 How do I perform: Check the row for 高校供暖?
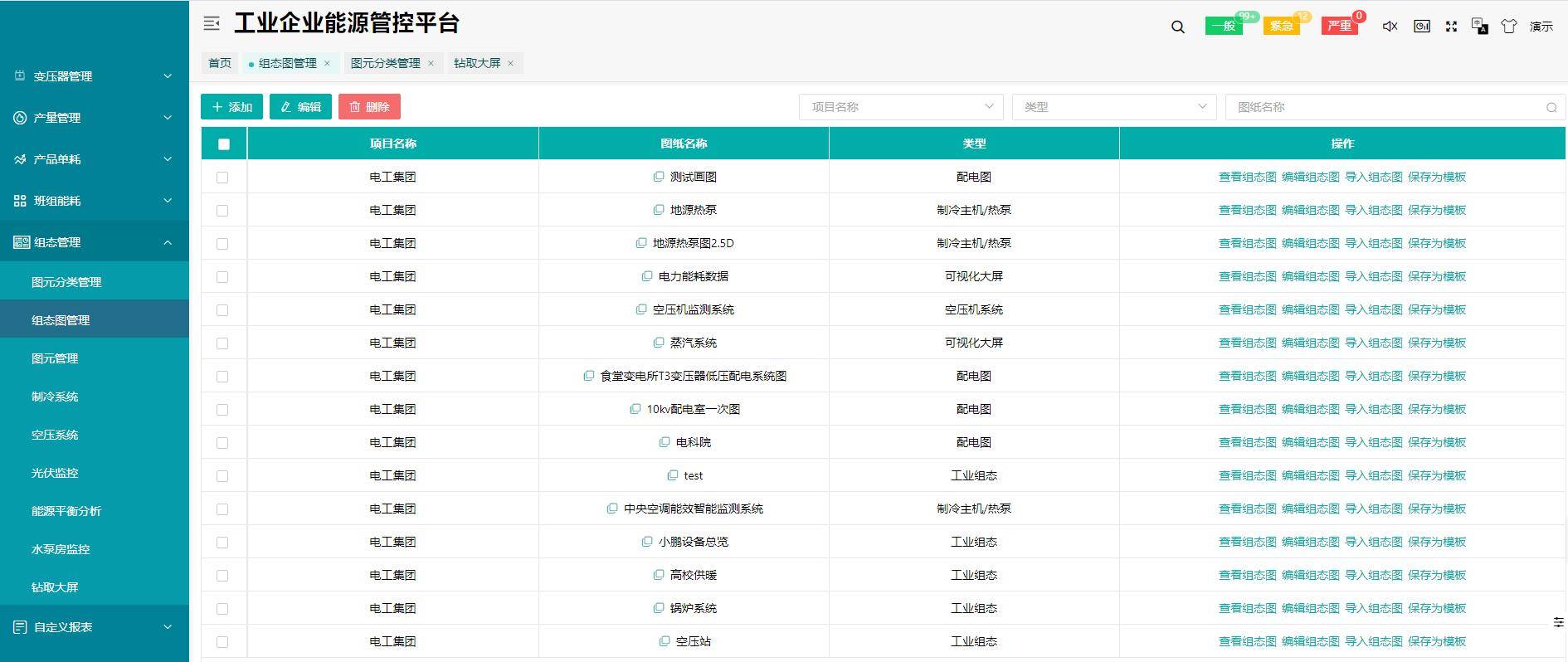click(x=222, y=576)
